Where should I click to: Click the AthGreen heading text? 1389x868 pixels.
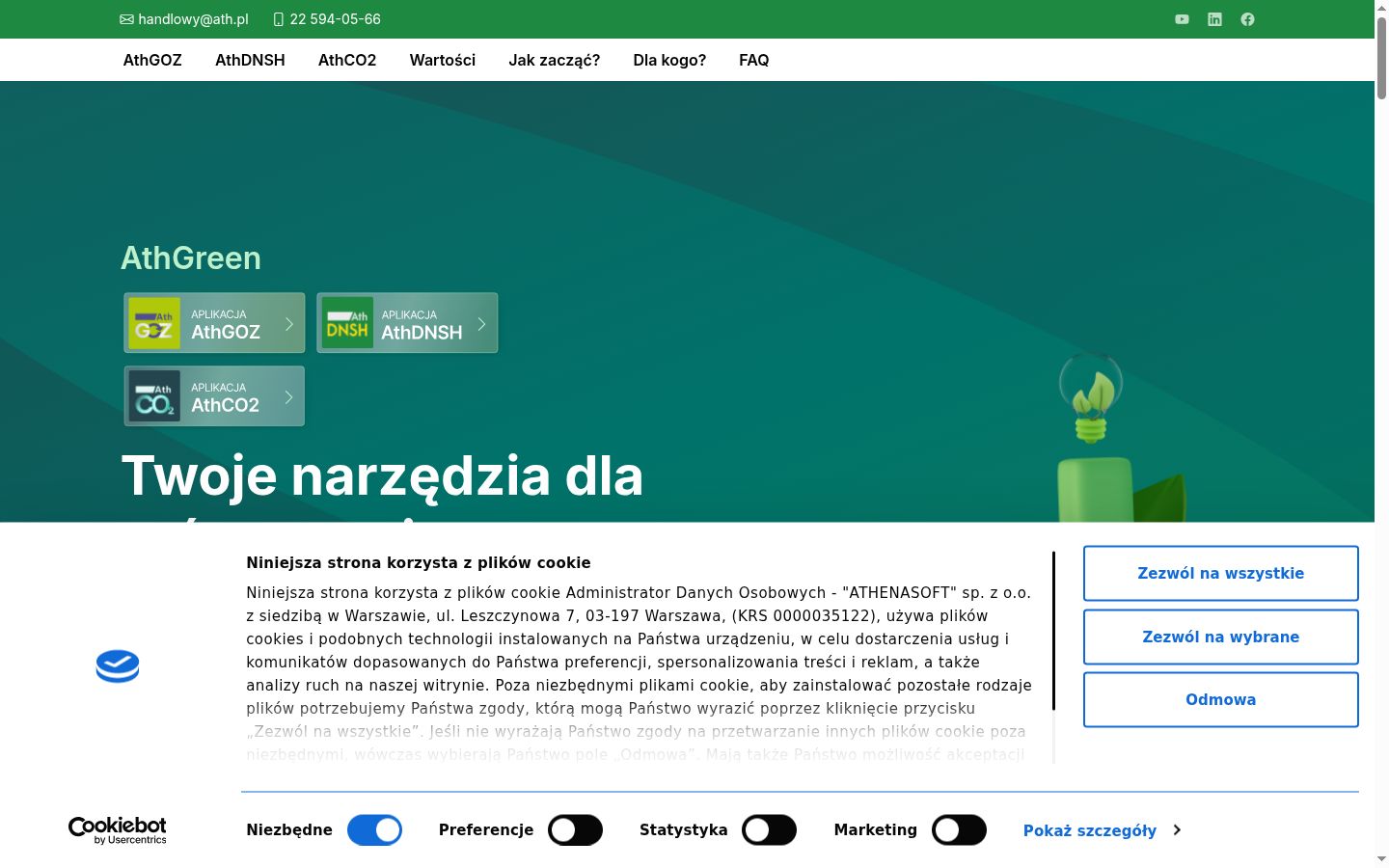(x=191, y=258)
